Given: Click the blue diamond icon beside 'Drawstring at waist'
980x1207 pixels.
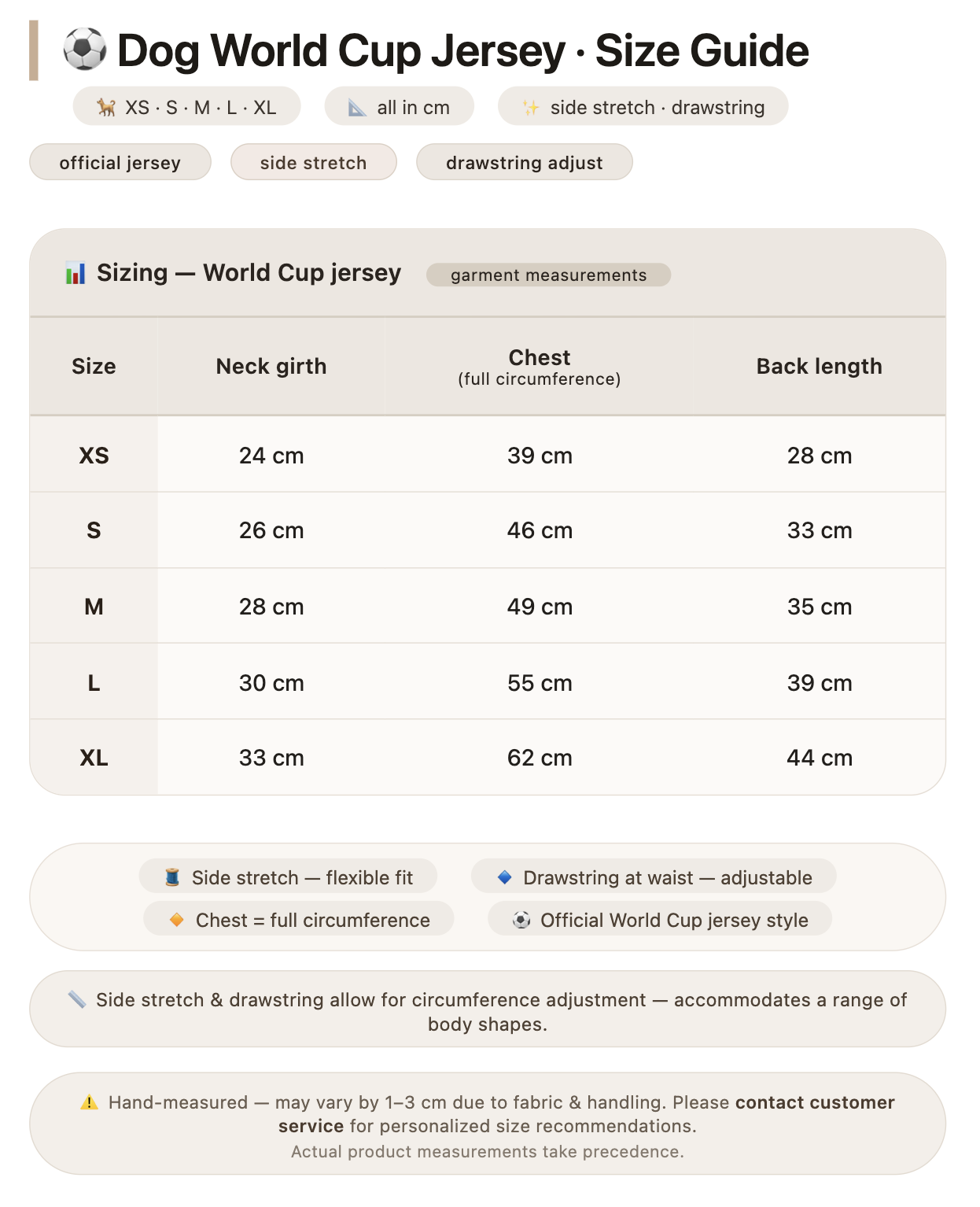Looking at the screenshot, I should pos(505,877).
